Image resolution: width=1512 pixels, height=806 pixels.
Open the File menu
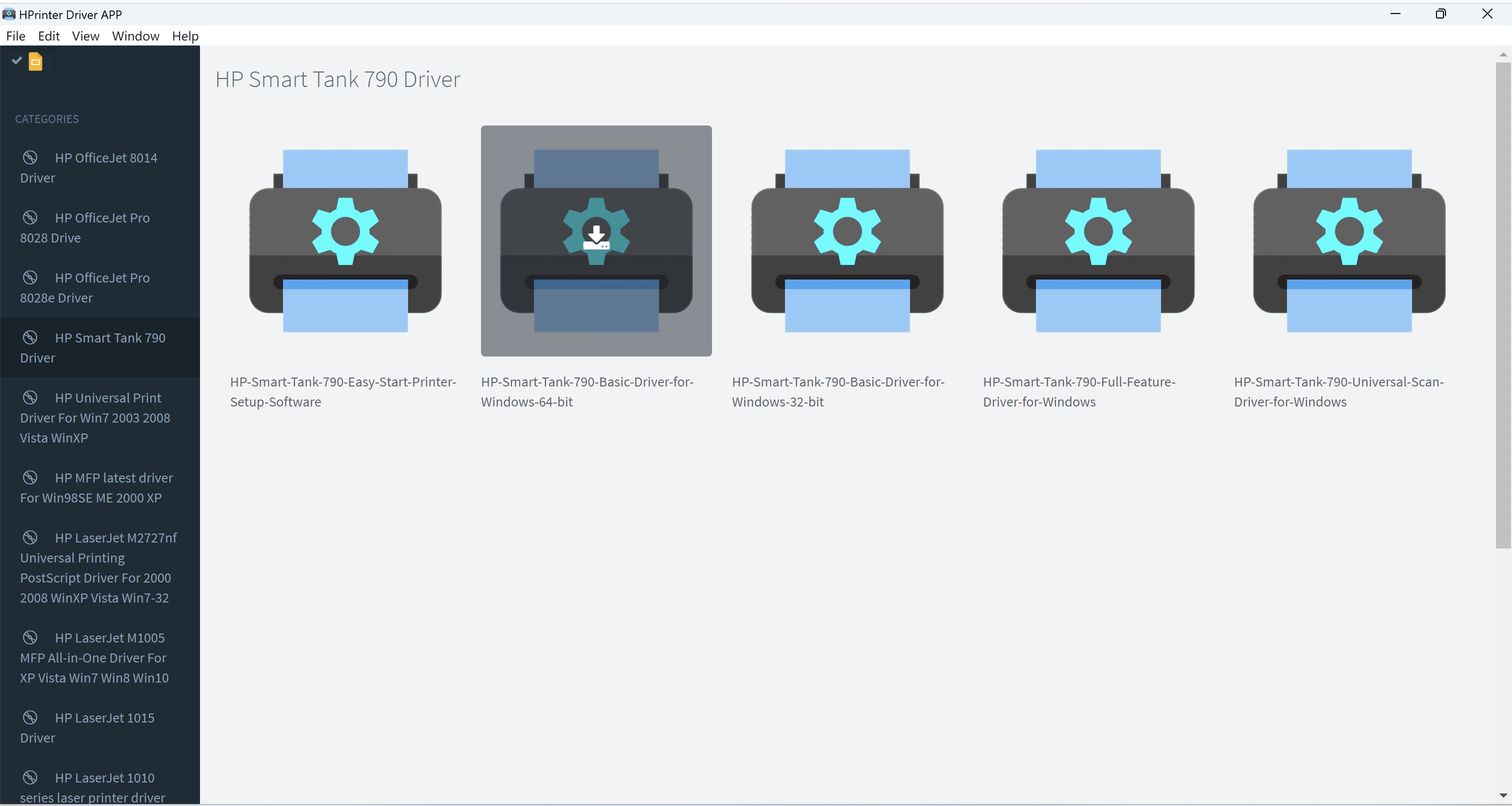16,36
